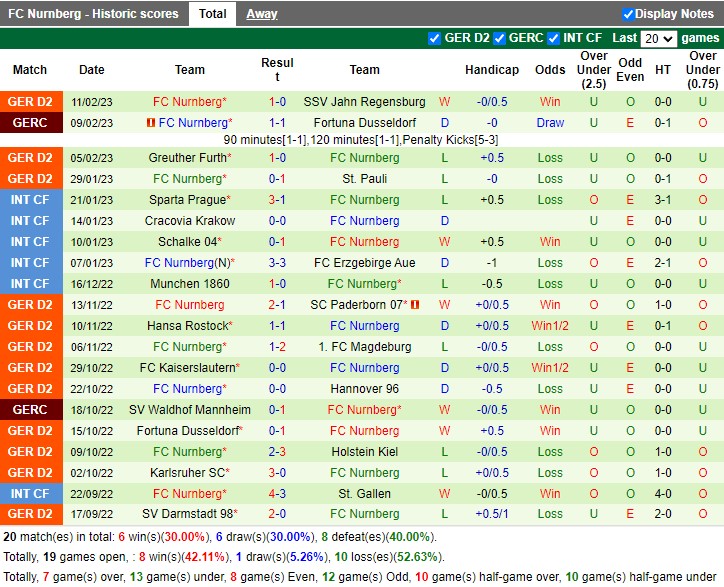Open the Hansa Rostock team link
Screen dimensions: 724x587
pos(187,326)
